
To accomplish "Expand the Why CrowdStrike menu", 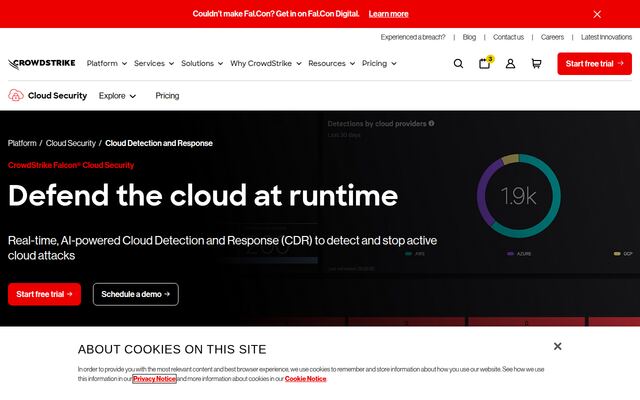I will pyautogui.click(x=266, y=63).
